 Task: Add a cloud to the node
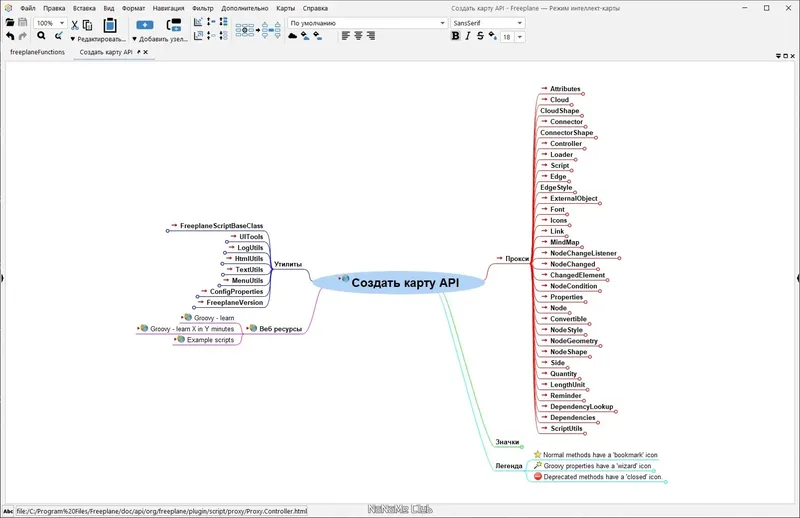292,36
